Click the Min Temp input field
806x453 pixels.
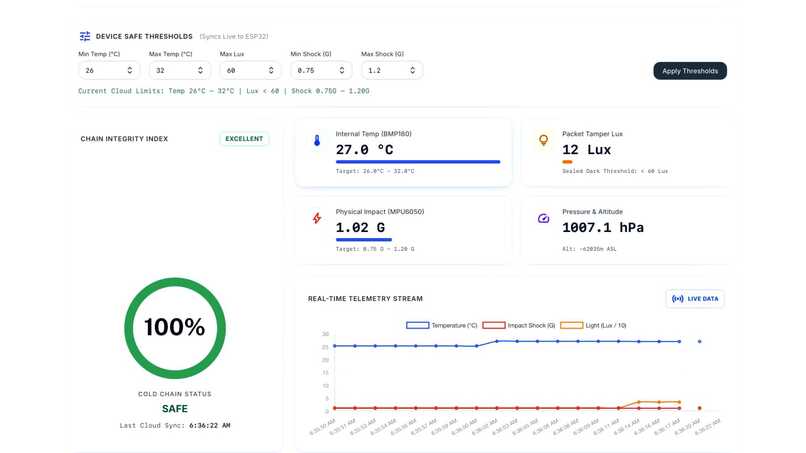(108, 70)
